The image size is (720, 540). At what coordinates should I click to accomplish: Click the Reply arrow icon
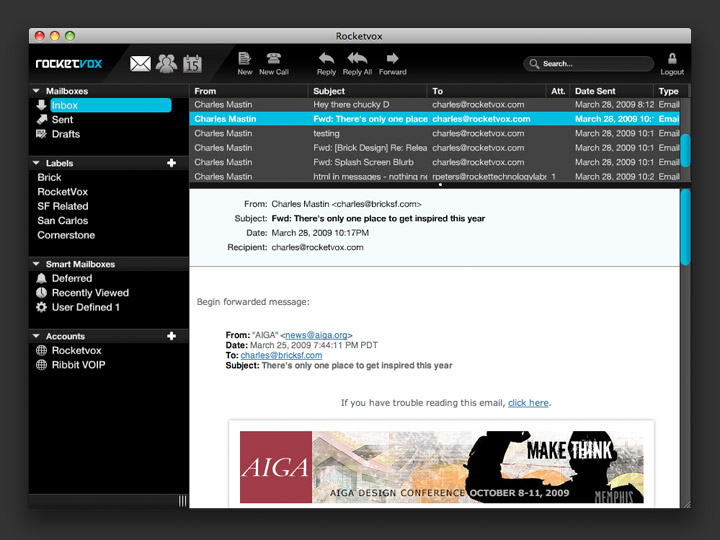click(326, 58)
